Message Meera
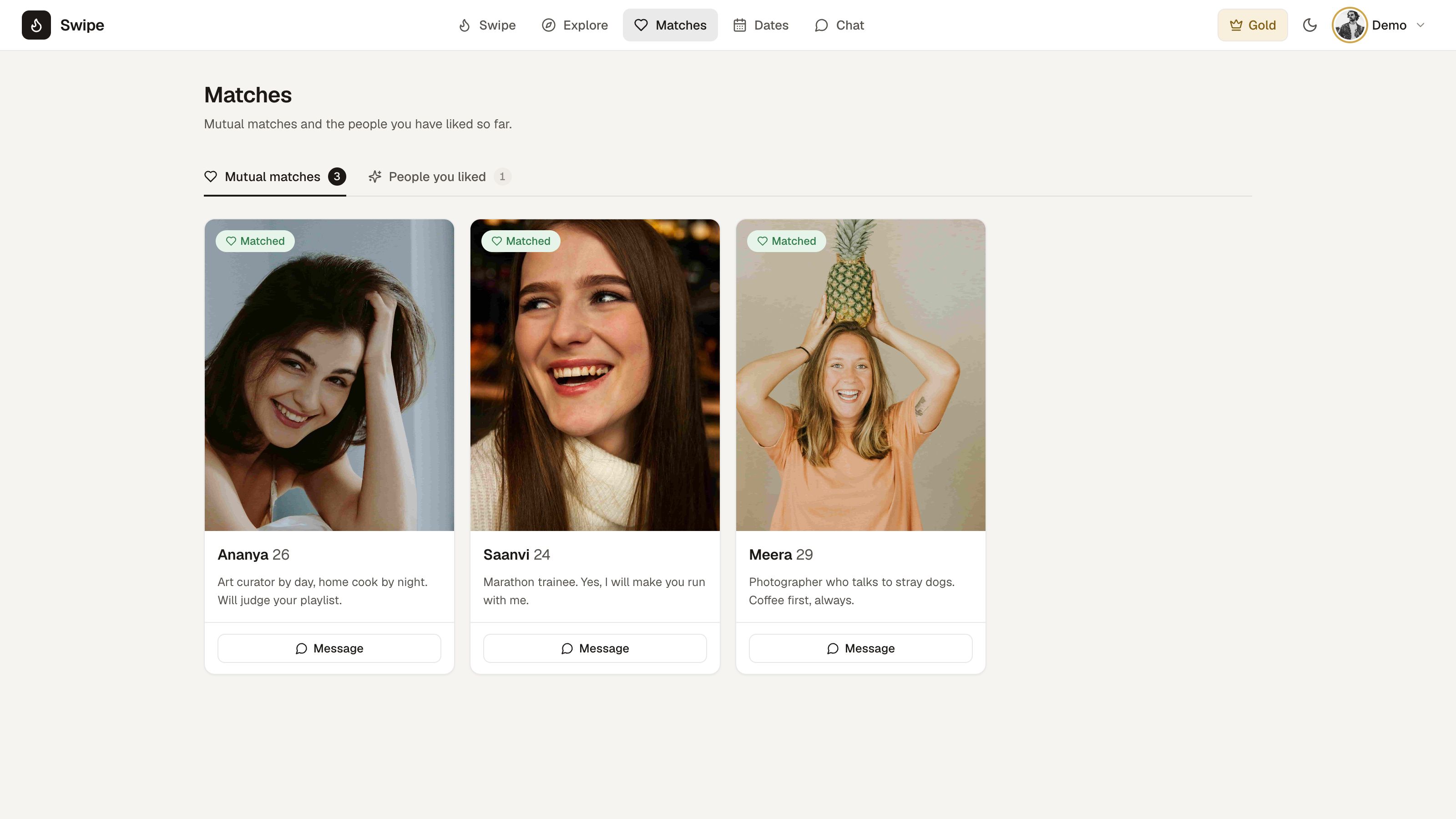Screen dimensions: 1456x819 tap(860, 648)
